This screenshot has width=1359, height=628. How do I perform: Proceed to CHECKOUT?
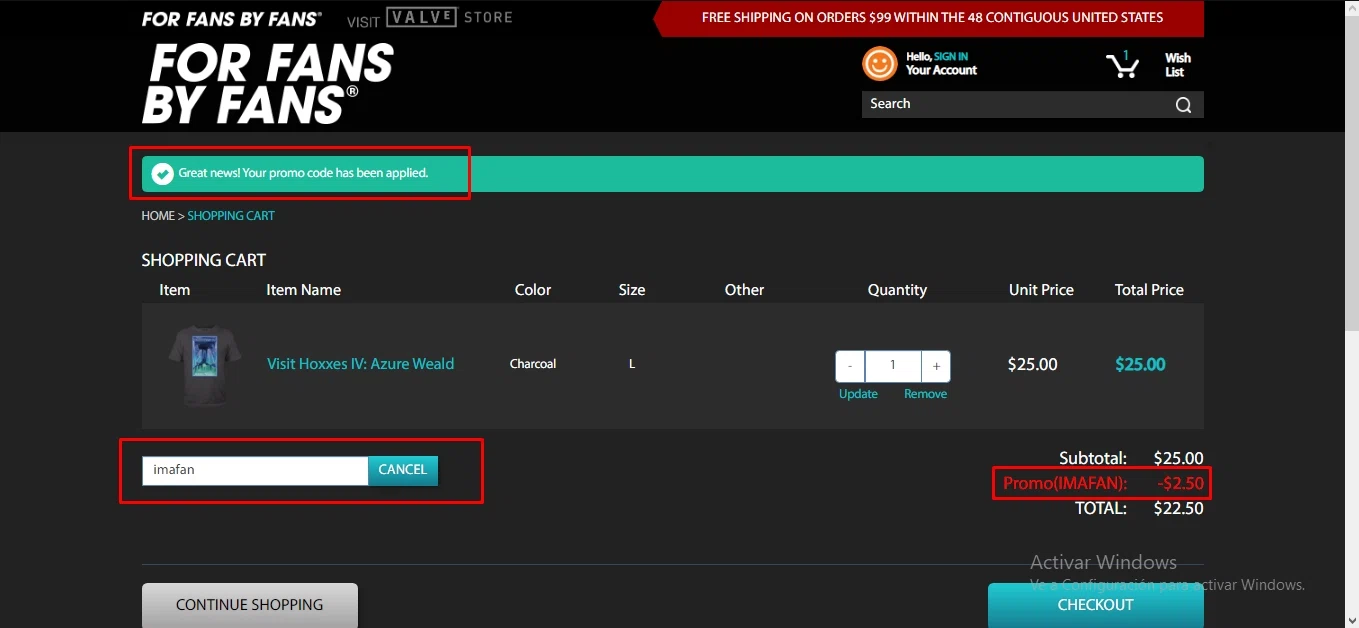tap(1096, 605)
